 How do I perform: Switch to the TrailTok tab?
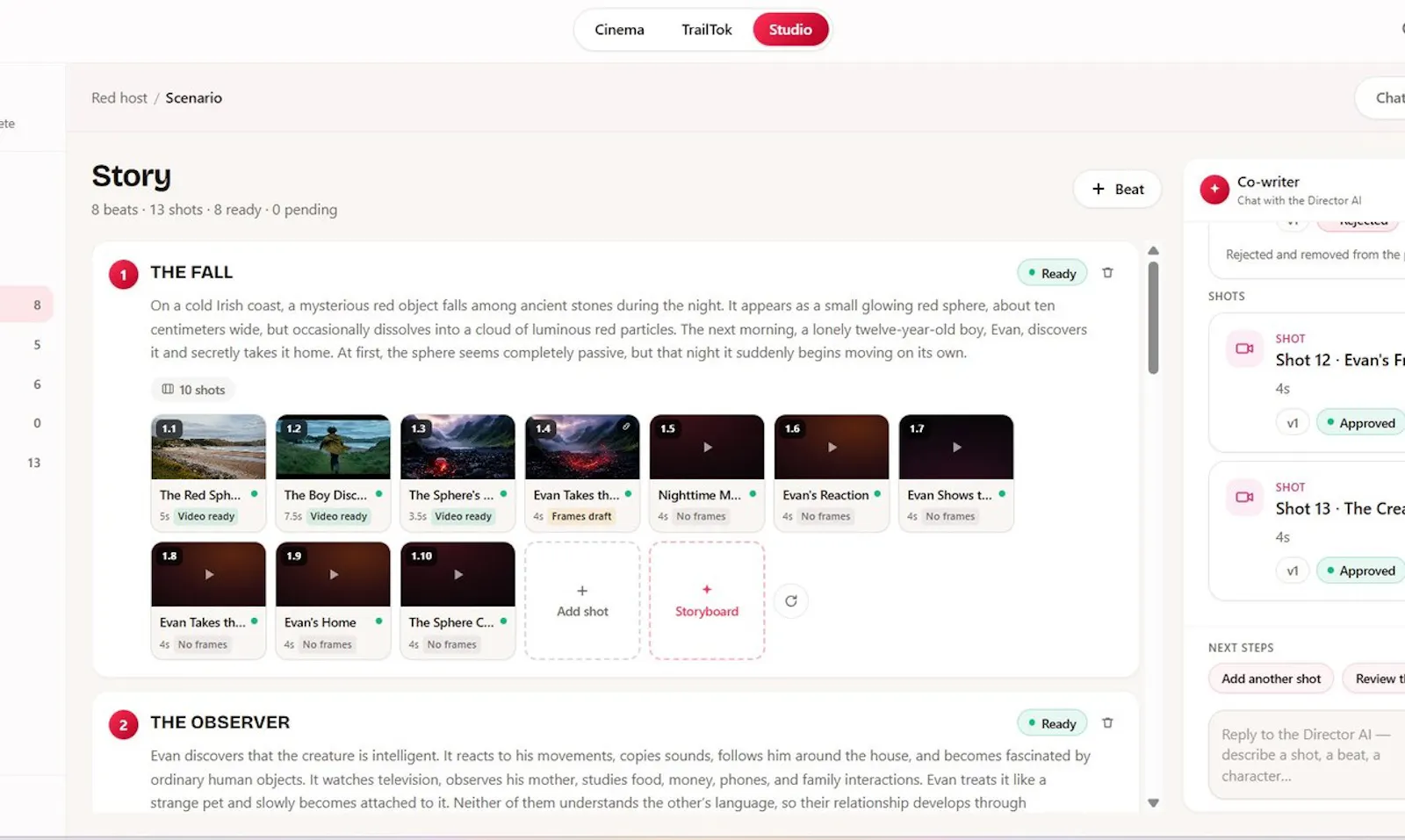coord(706,30)
